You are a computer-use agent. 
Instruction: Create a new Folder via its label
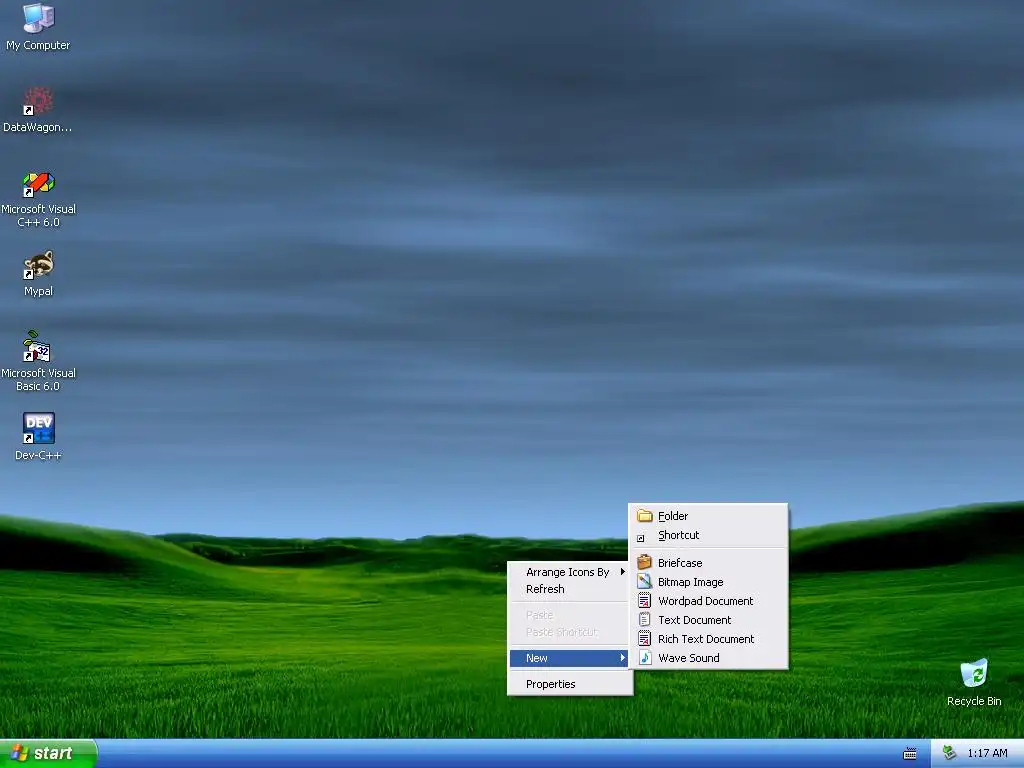[673, 516]
